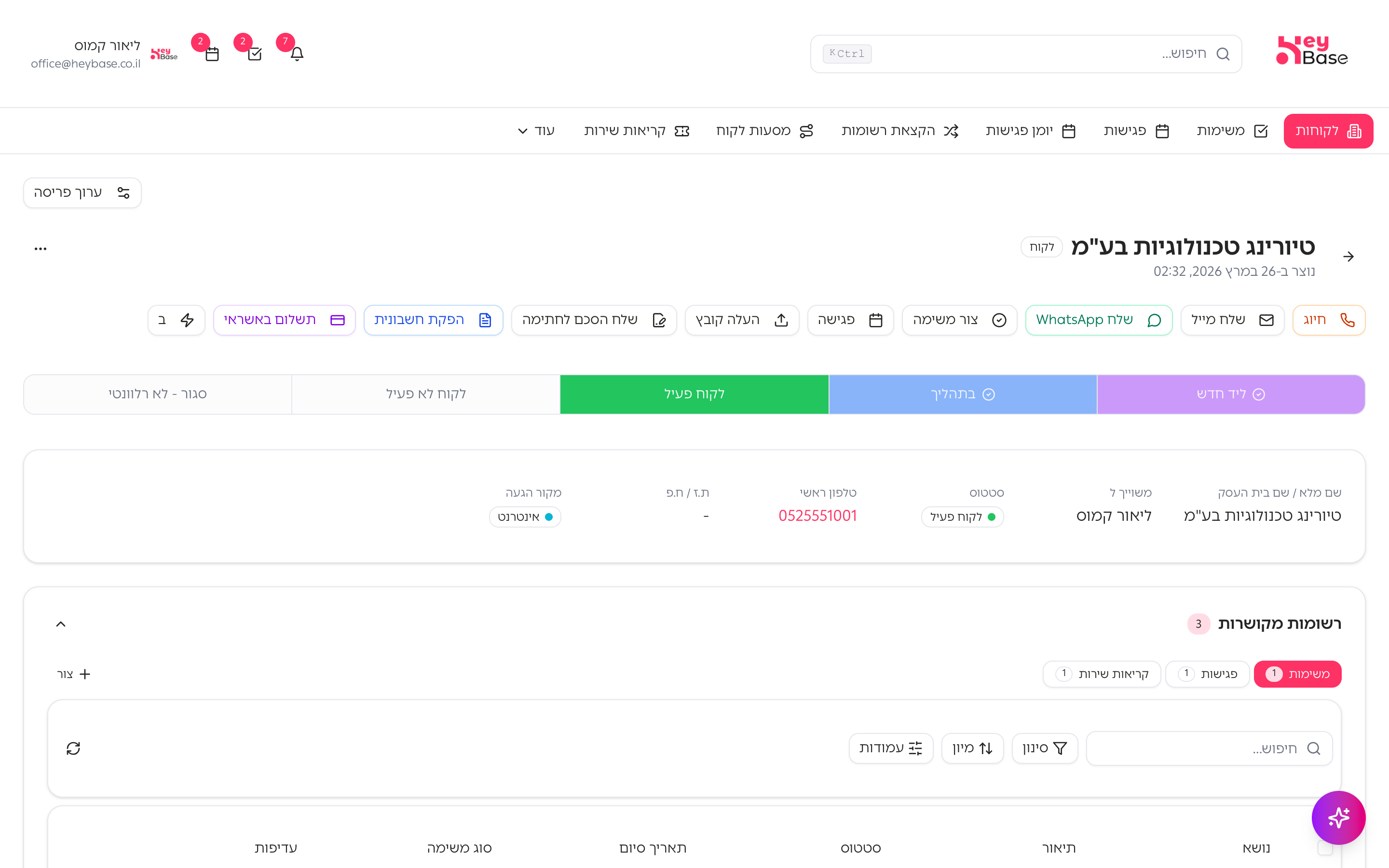Click the back arrow next to customer title
1389x868 pixels.
[x=1348, y=257]
